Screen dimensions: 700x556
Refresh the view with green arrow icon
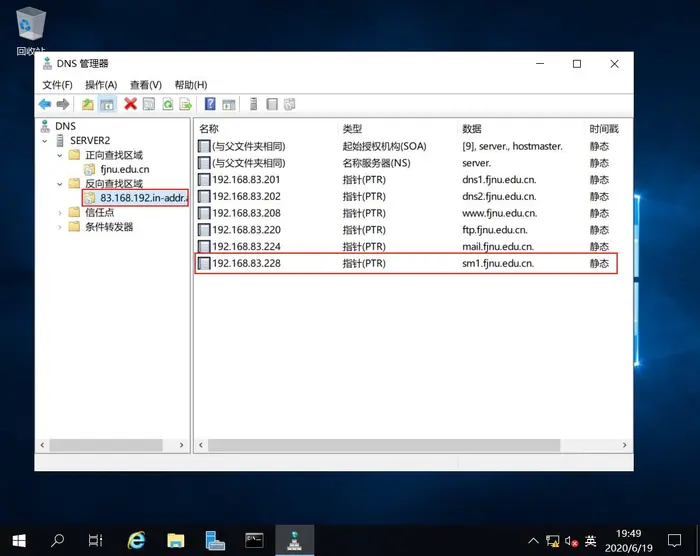click(x=167, y=104)
